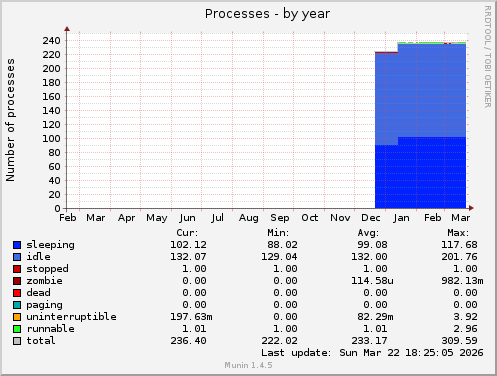Click total minimum value 222.02
This screenshot has width=497, height=376.
279,341
